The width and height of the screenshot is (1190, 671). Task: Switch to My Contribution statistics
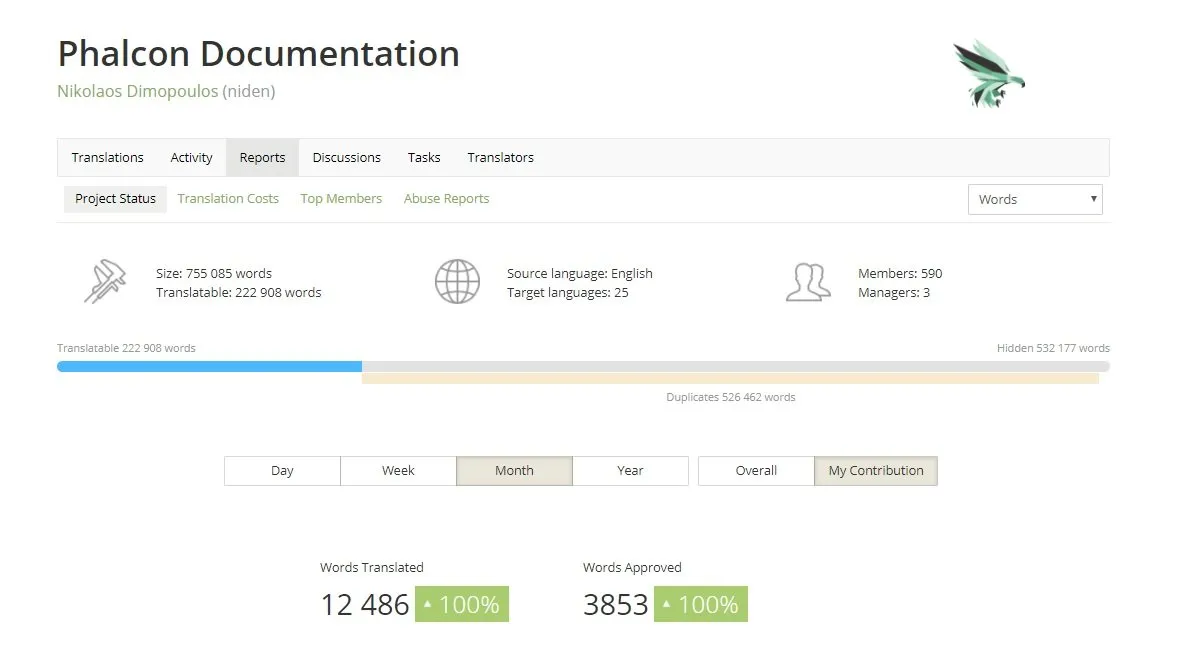(x=877, y=471)
